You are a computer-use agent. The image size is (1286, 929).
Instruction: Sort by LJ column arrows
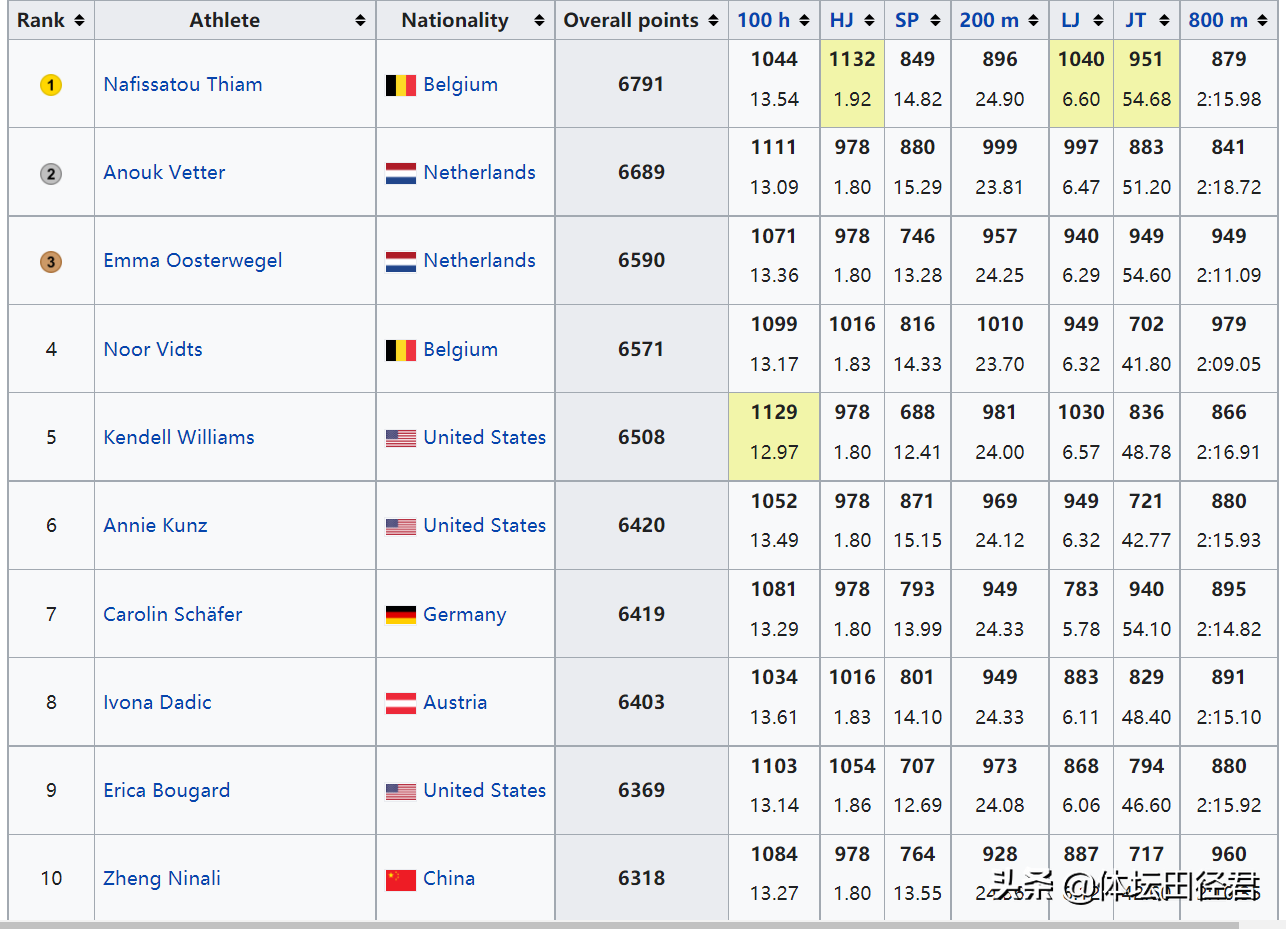tap(1098, 20)
